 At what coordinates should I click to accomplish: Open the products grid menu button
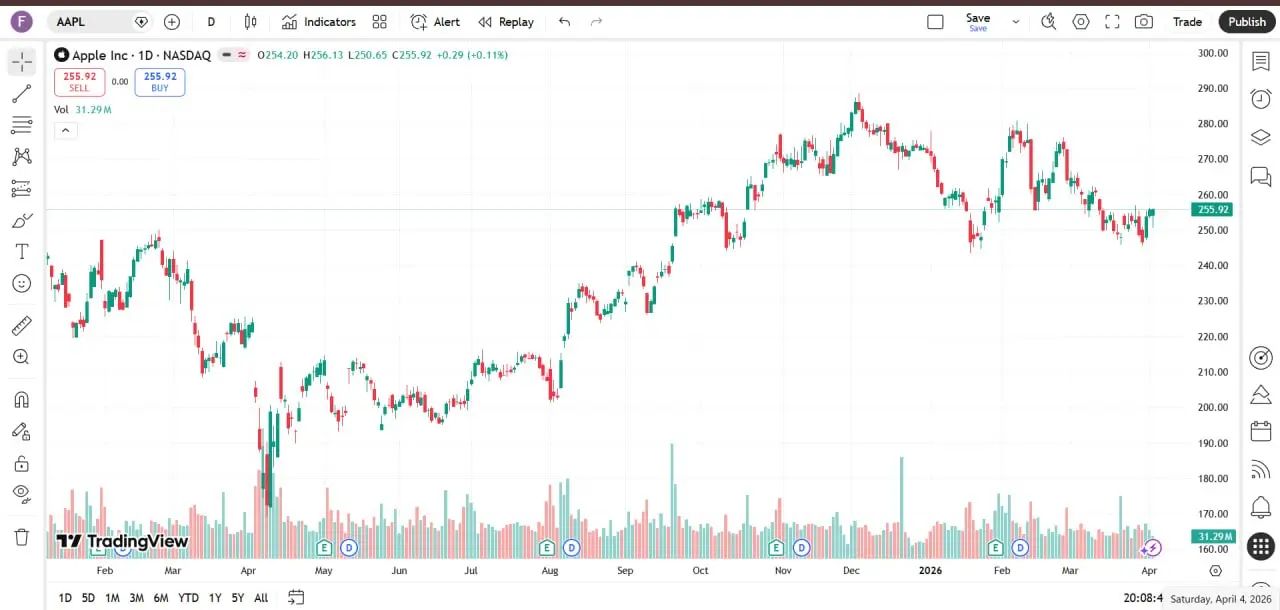pyautogui.click(x=1261, y=546)
